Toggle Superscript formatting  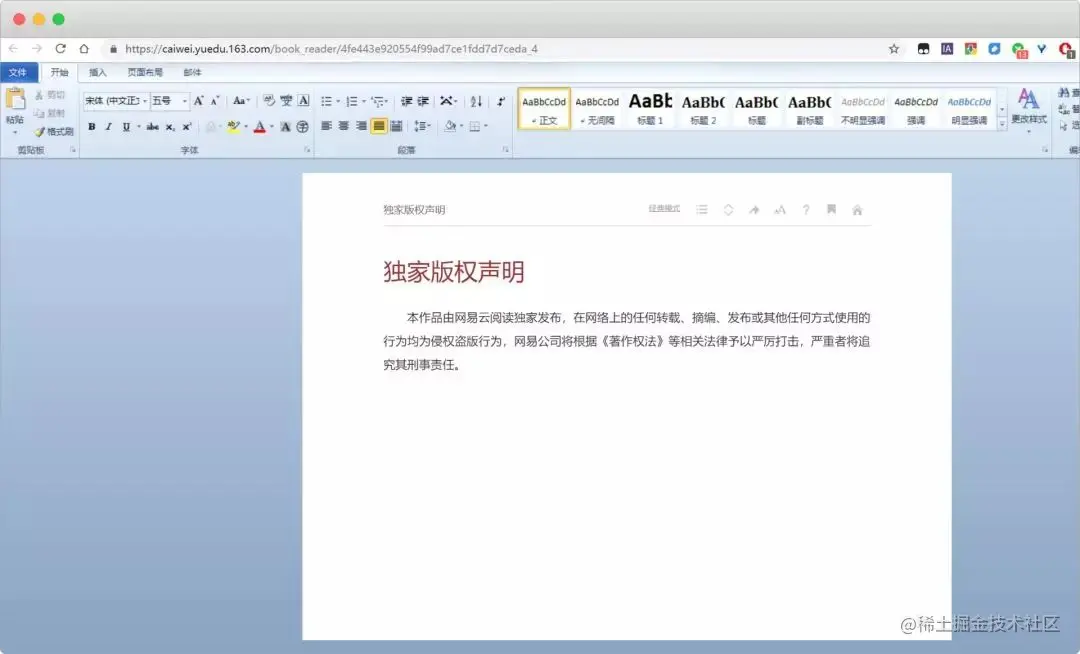(x=187, y=127)
